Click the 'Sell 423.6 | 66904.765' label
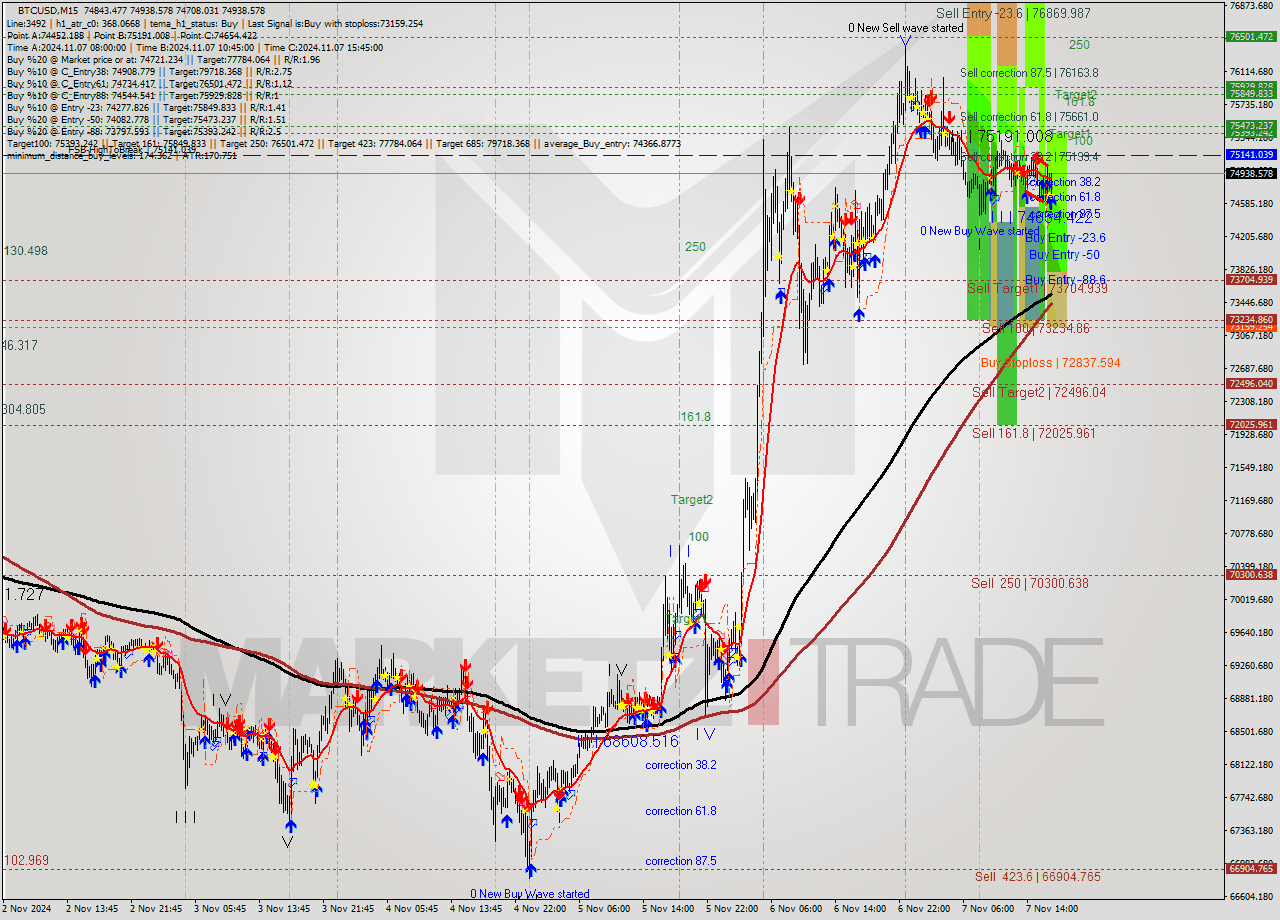 (1038, 876)
